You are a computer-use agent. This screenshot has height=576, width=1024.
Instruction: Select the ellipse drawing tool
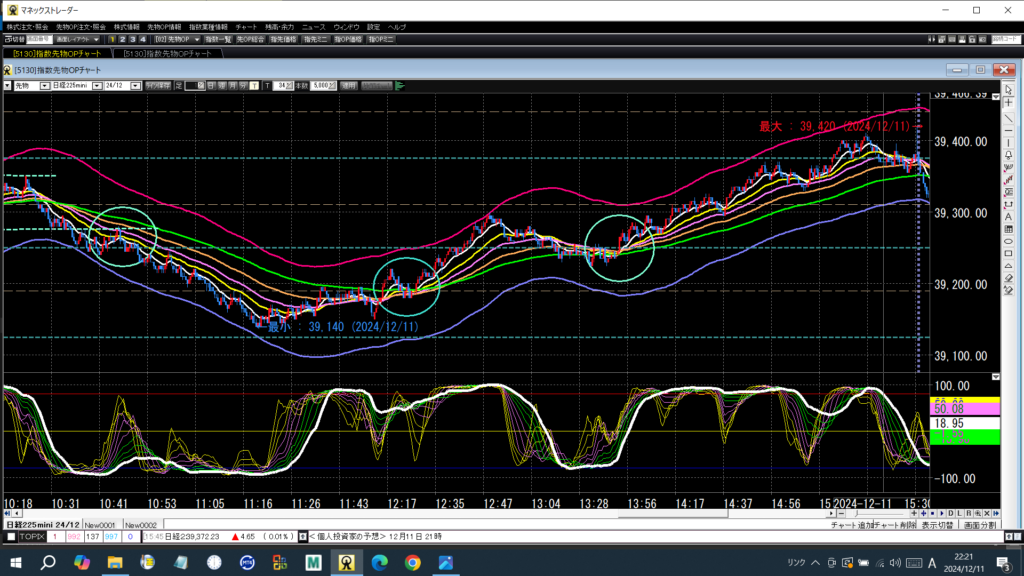point(1008,242)
